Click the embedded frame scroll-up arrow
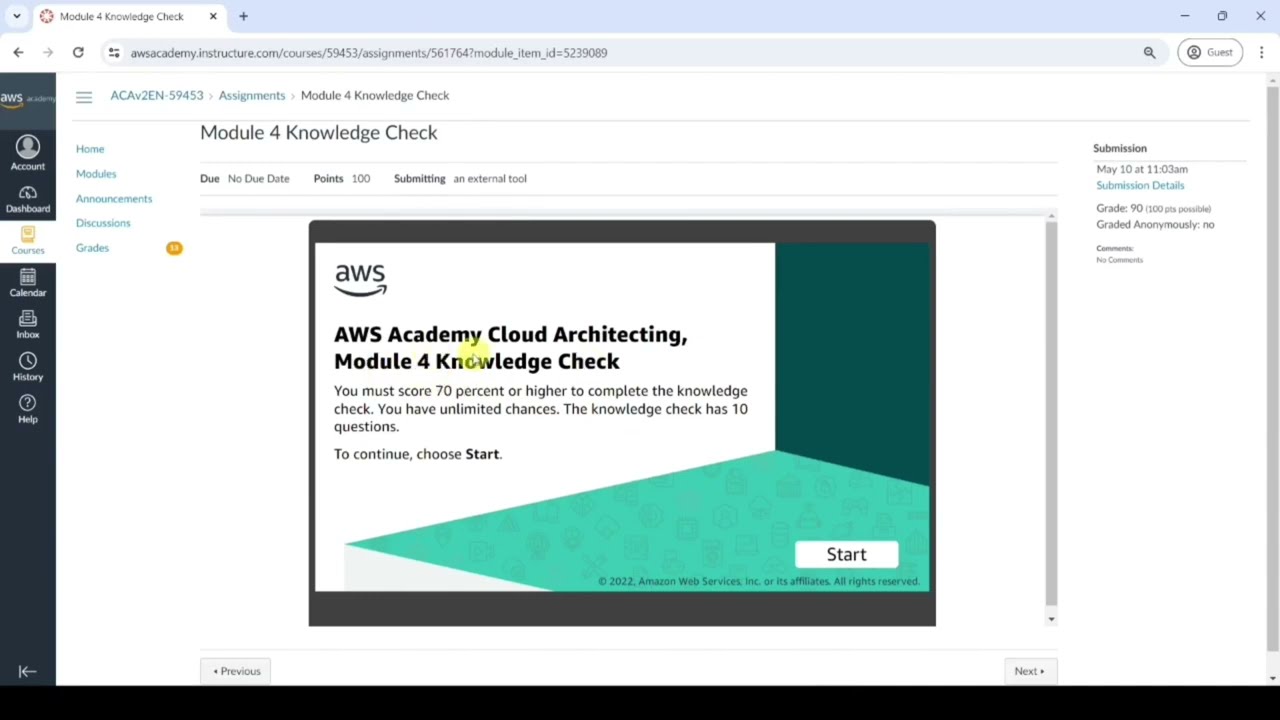 click(x=1051, y=216)
